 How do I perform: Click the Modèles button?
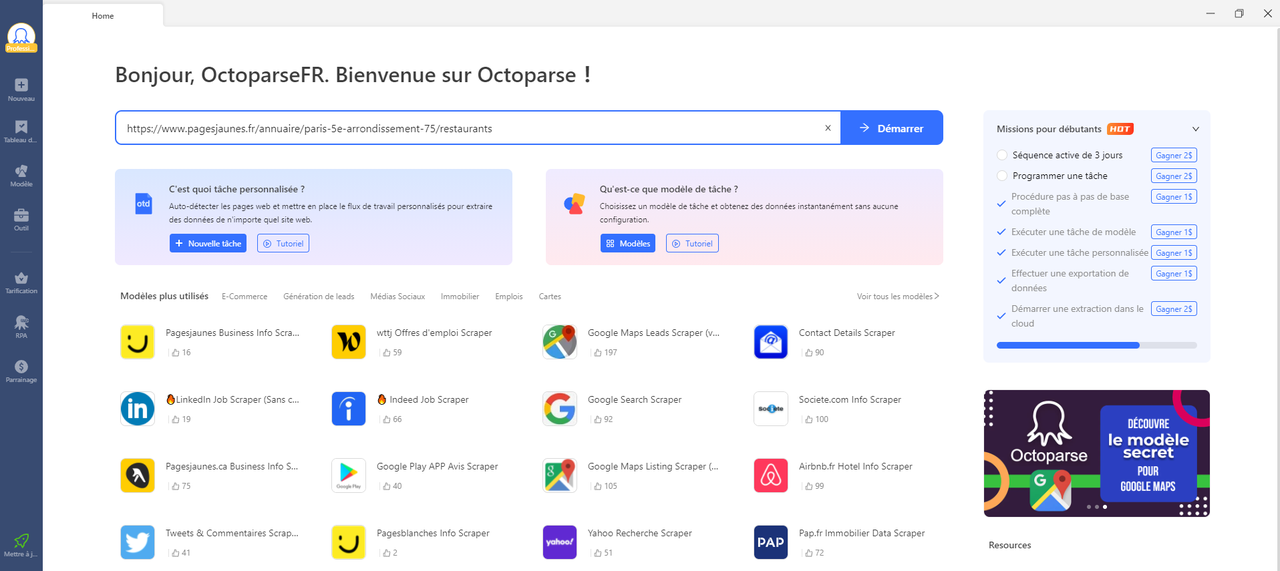pyautogui.click(x=628, y=243)
